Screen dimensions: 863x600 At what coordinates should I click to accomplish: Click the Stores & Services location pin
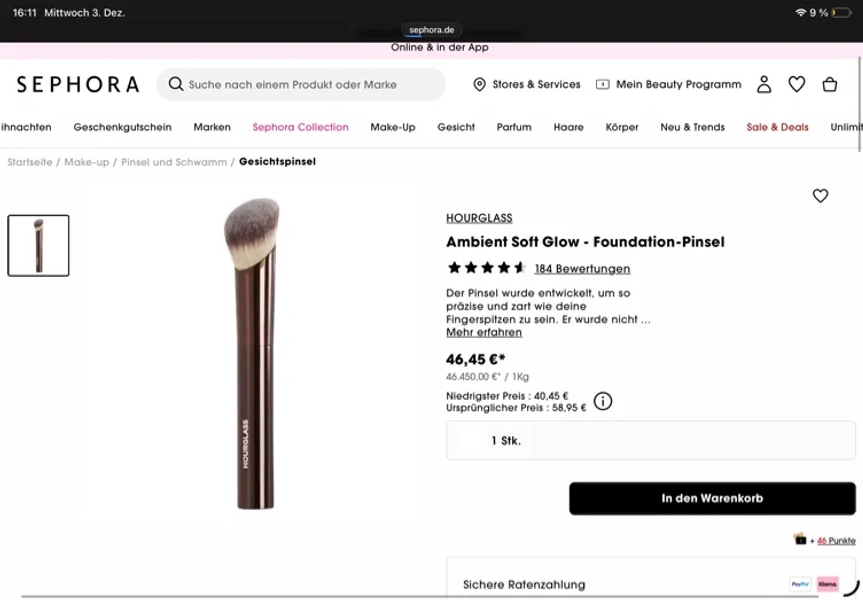click(479, 84)
